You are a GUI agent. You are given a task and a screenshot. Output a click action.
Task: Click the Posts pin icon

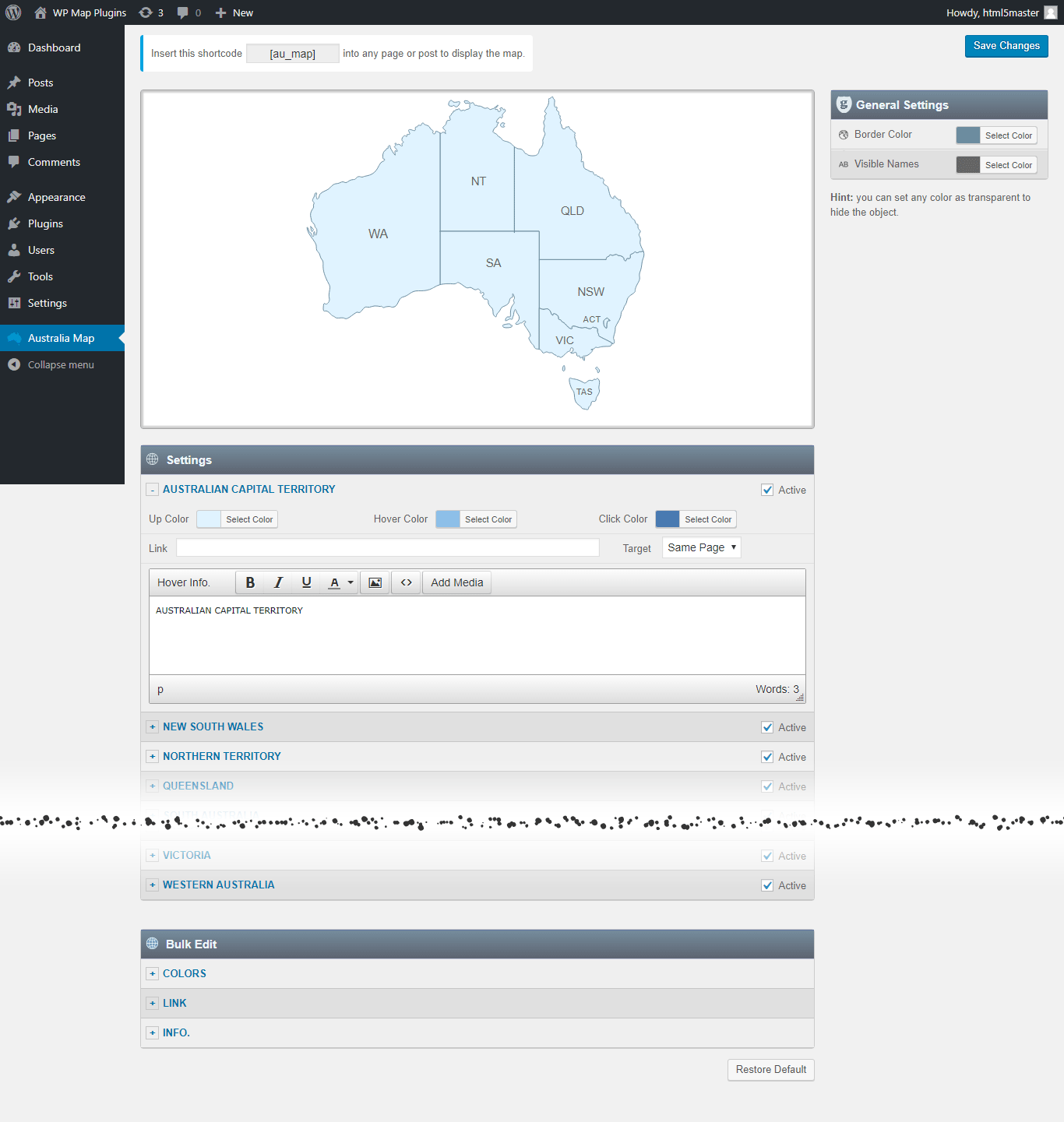point(14,83)
